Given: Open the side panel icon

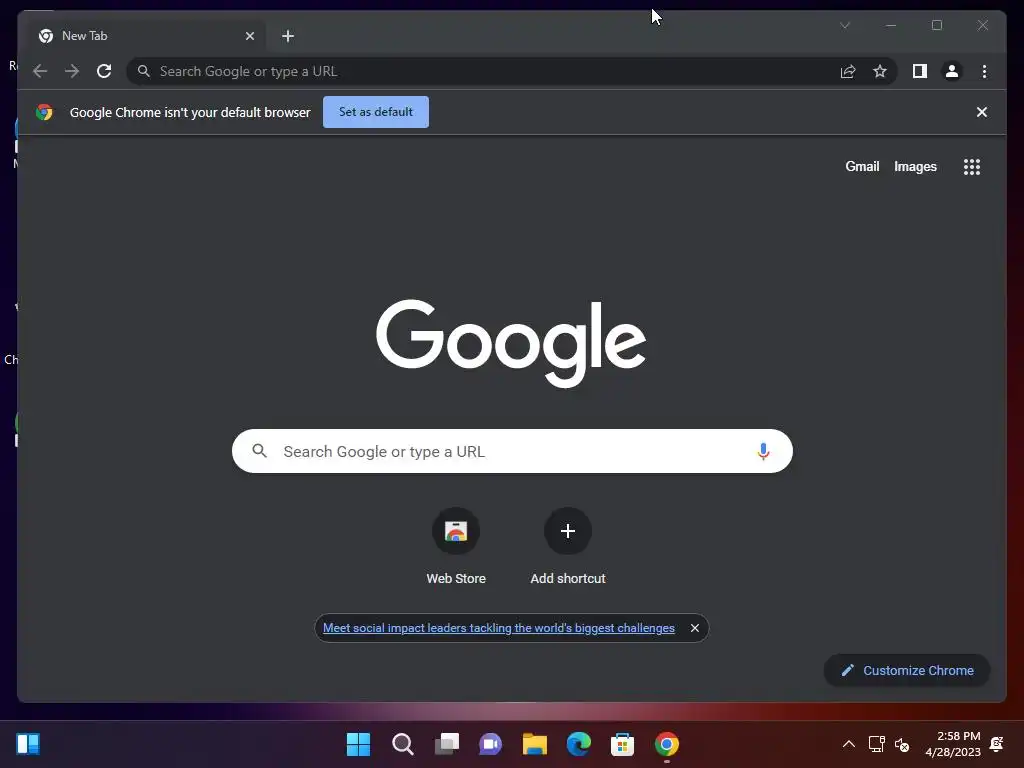Looking at the screenshot, I should point(920,71).
